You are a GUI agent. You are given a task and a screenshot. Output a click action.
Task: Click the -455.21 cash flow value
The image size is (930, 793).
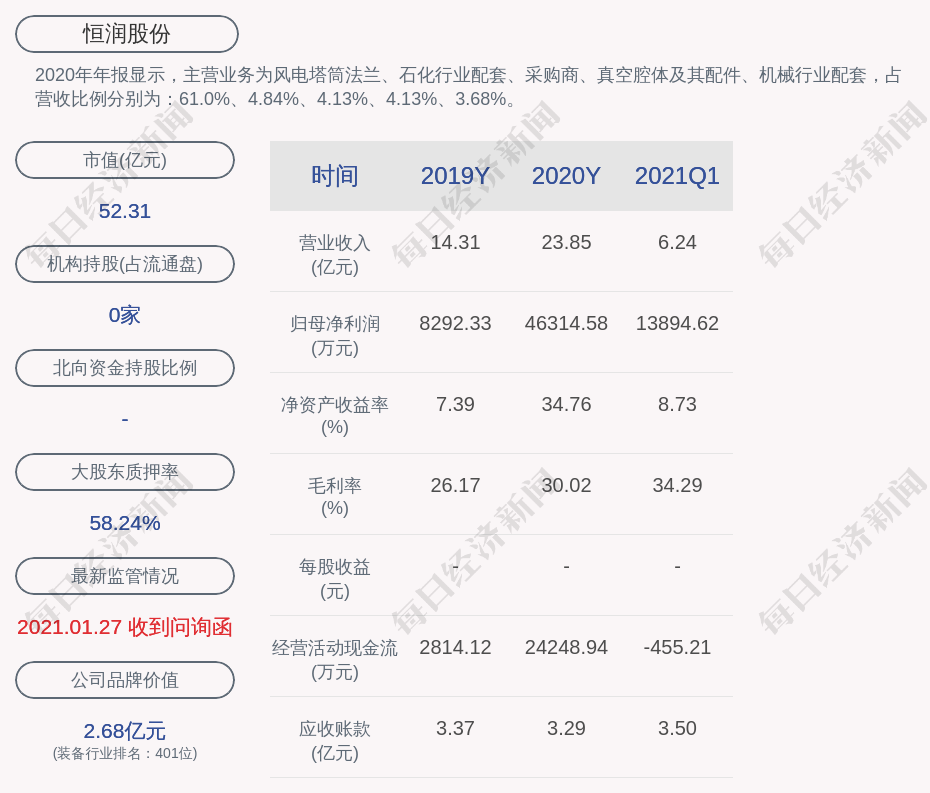pyautogui.click(x=677, y=648)
